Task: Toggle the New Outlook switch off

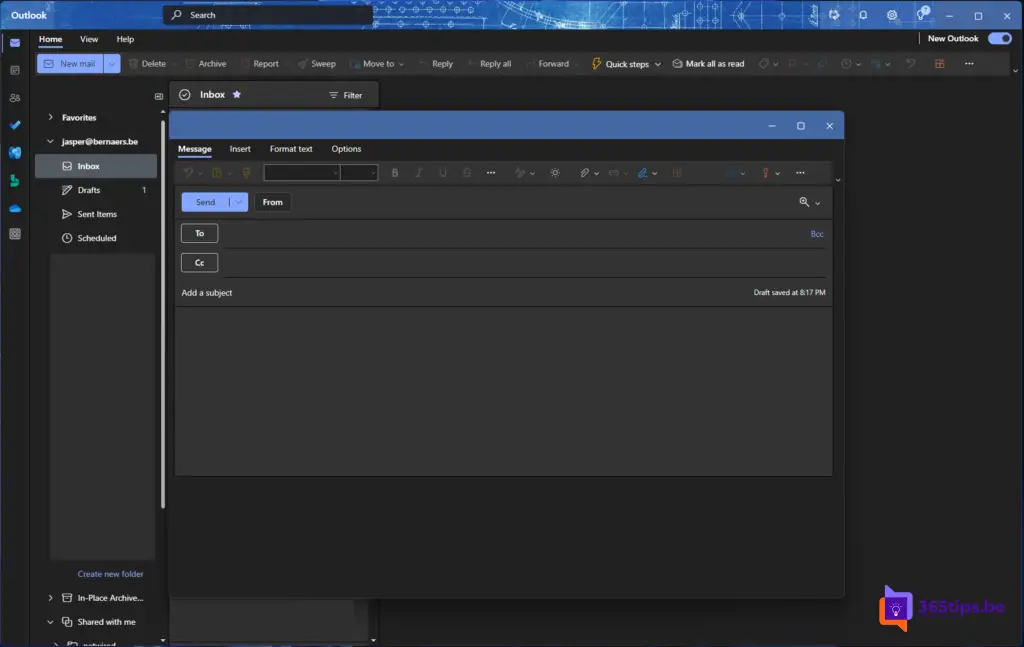Action: click(998, 39)
